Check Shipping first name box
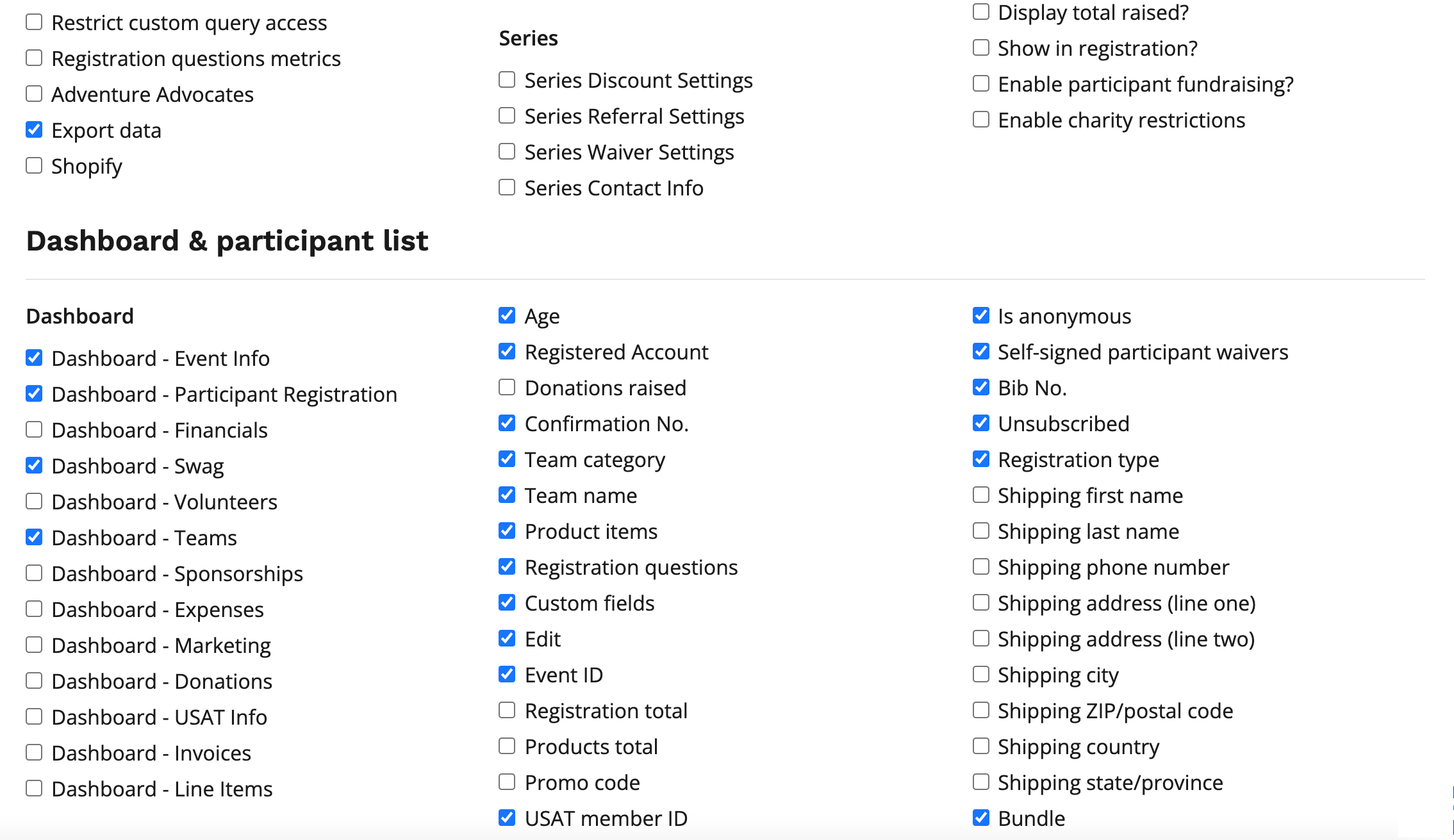This screenshot has width=1454, height=840. pyautogui.click(x=980, y=495)
